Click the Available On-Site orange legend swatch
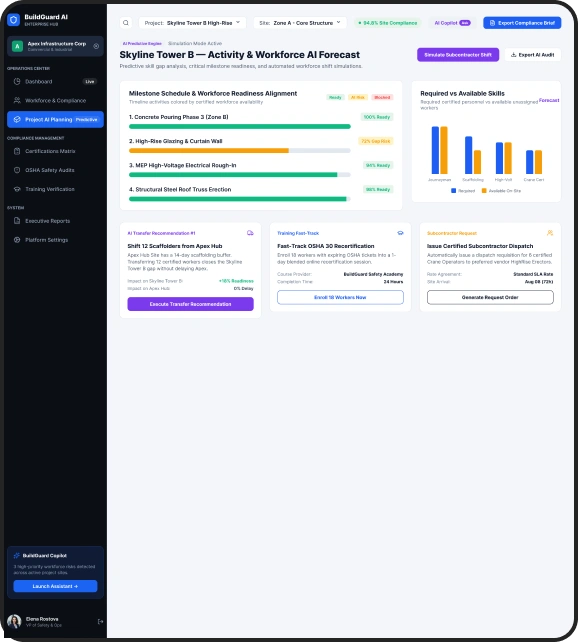The width and height of the screenshot is (578, 642). pos(484,191)
